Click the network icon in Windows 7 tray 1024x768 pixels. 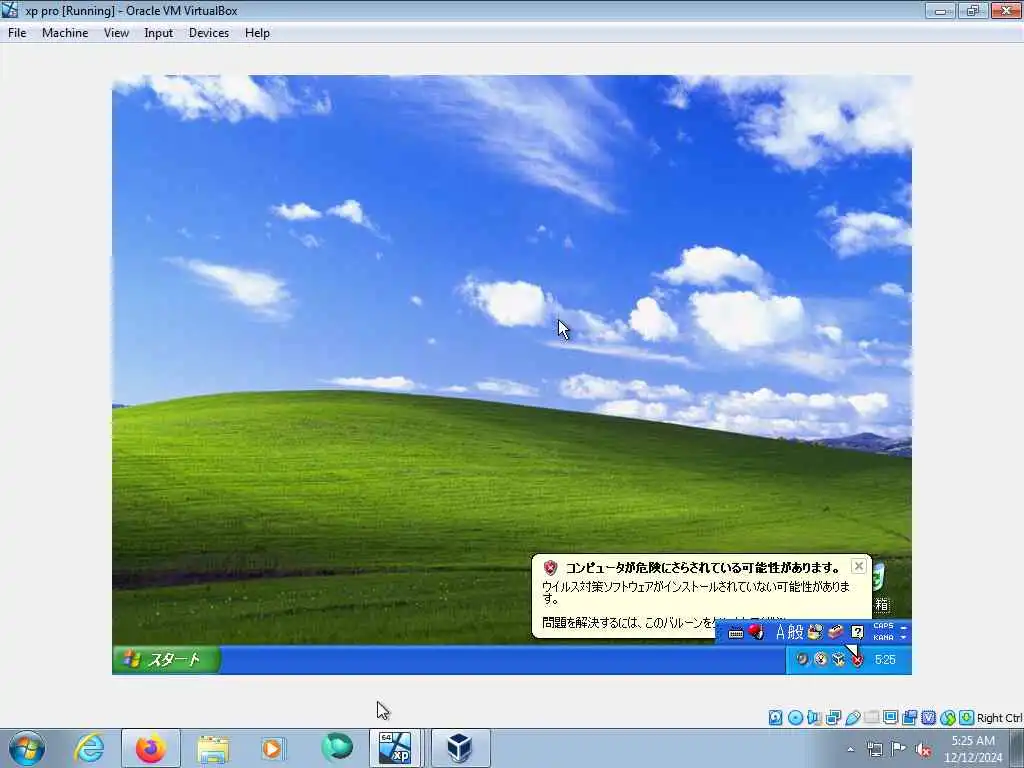pos(874,749)
